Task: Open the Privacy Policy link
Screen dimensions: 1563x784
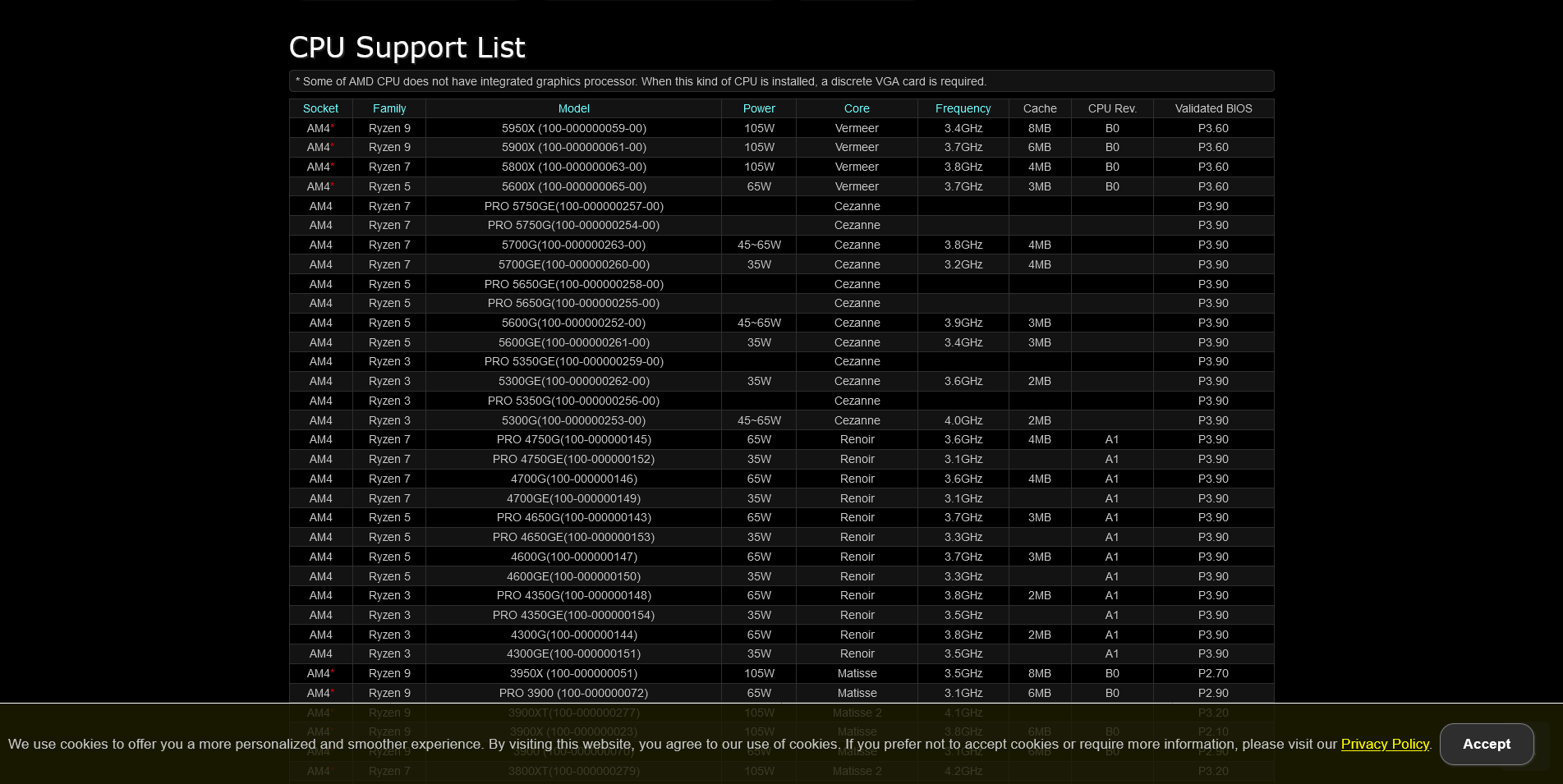Action: pos(1385,744)
